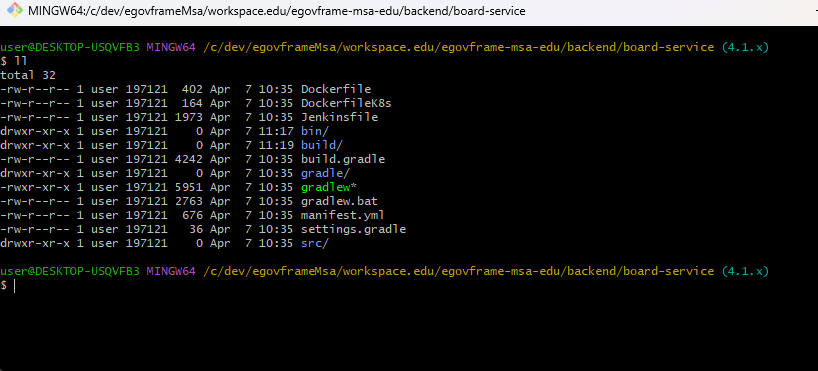Image resolution: width=818 pixels, height=371 pixels.
Task: Click the file size 4242 value
Action: point(189,159)
